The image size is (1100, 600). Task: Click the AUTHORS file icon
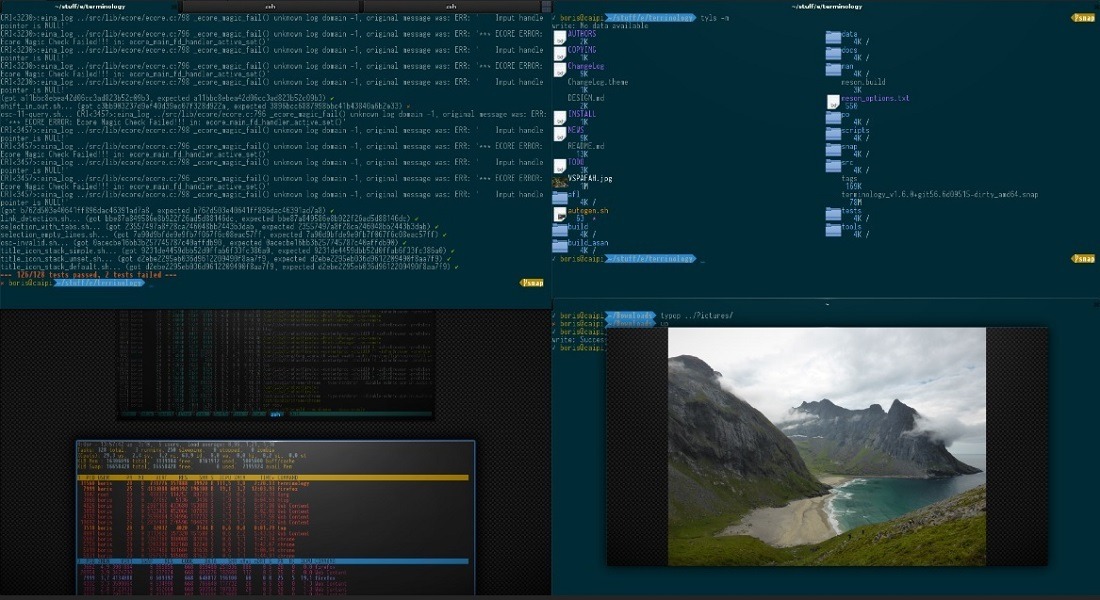coord(559,38)
